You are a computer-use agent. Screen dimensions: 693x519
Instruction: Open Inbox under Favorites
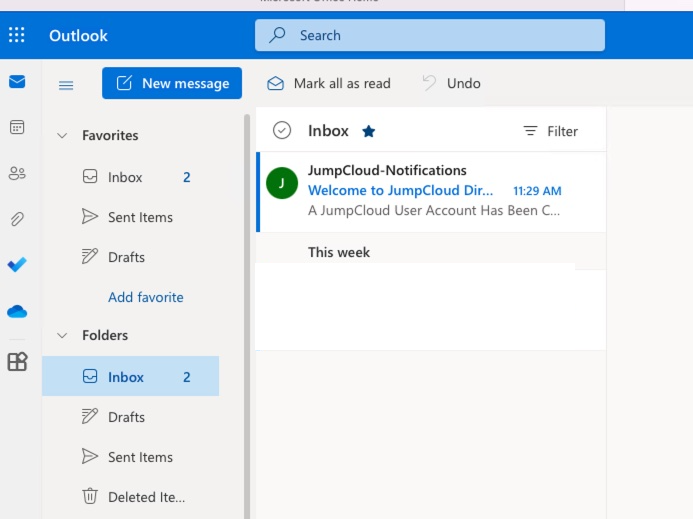pyautogui.click(x=131, y=177)
